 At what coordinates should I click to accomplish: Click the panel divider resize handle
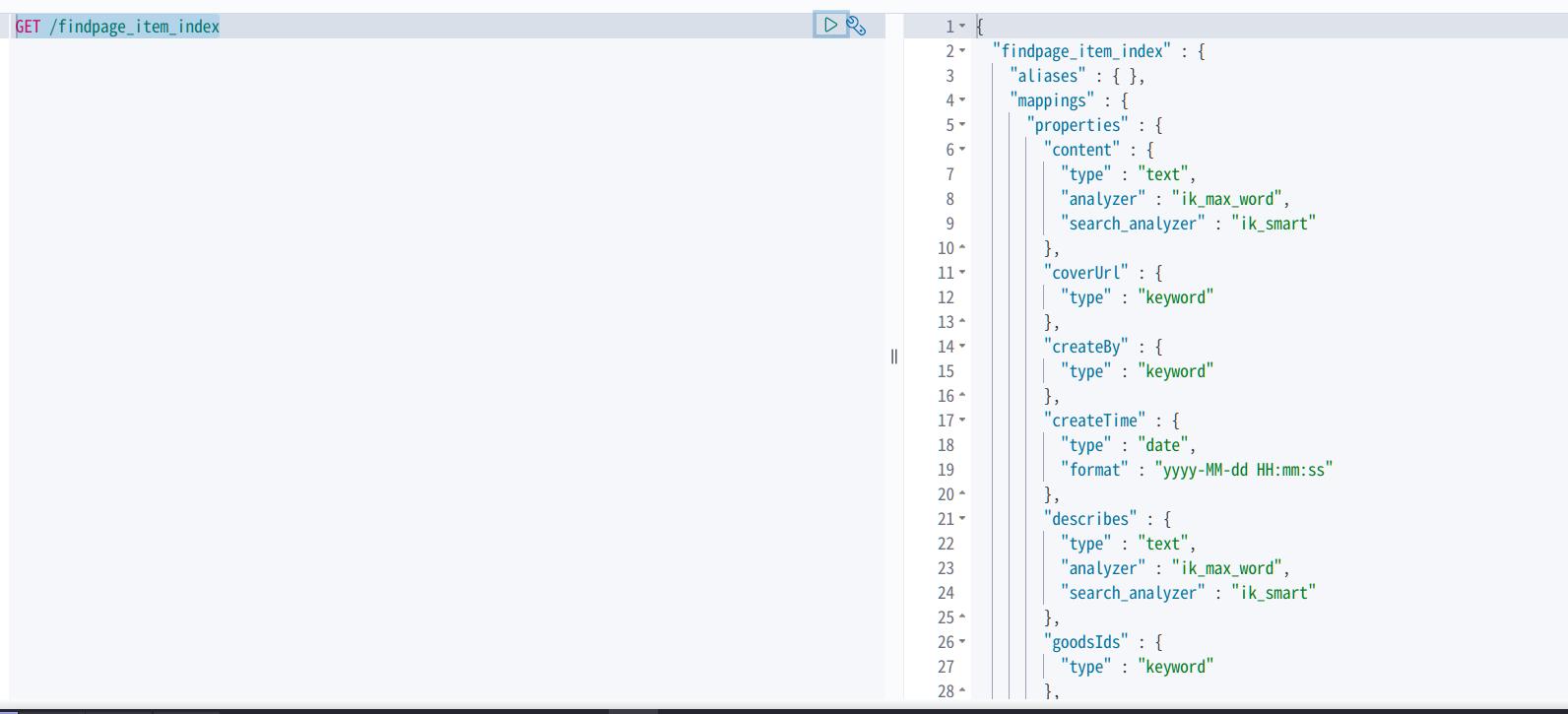click(x=894, y=357)
